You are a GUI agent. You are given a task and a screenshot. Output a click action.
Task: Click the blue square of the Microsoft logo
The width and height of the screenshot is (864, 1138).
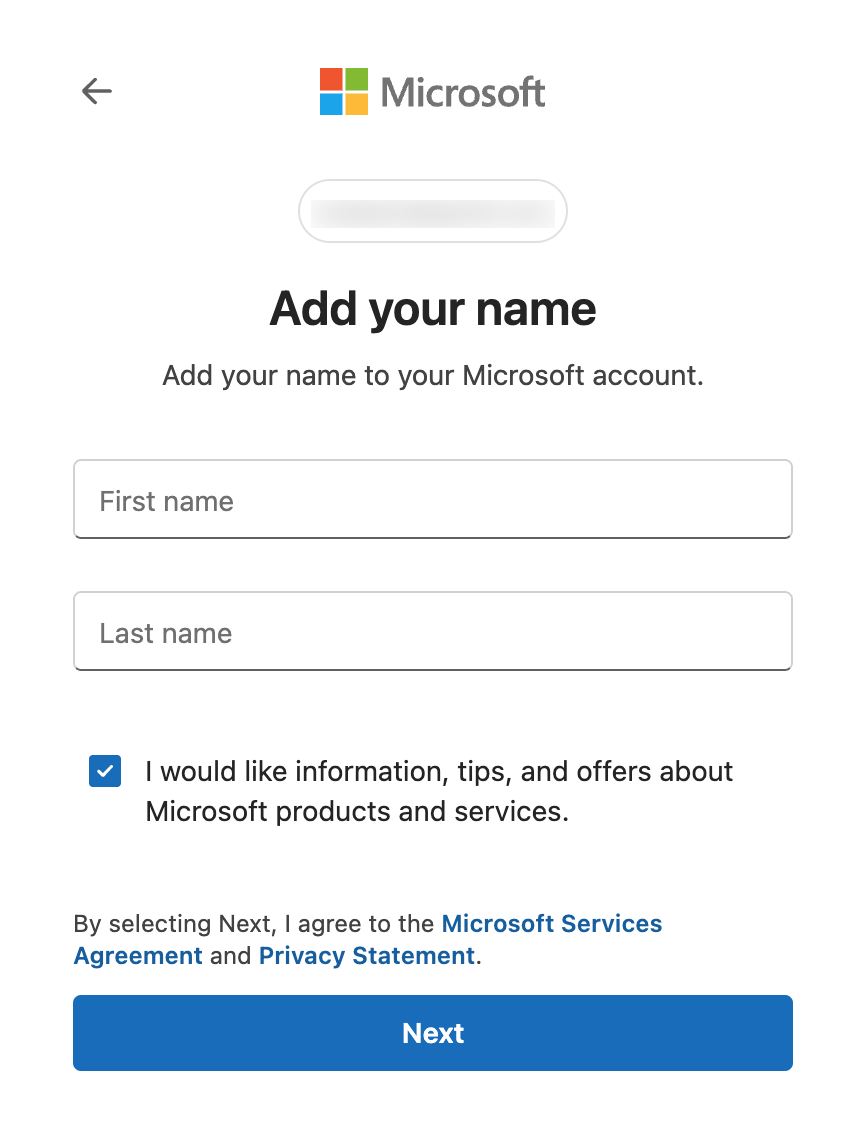(x=331, y=105)
